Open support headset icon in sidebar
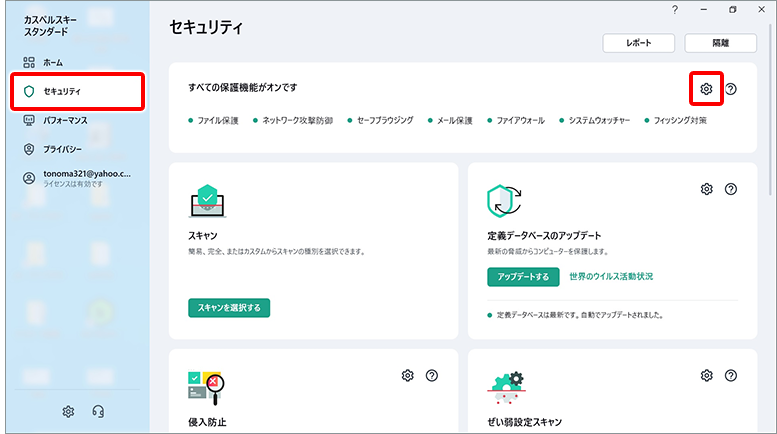The image size is (777, 434). pyautogui.click(x=98, y=412)
